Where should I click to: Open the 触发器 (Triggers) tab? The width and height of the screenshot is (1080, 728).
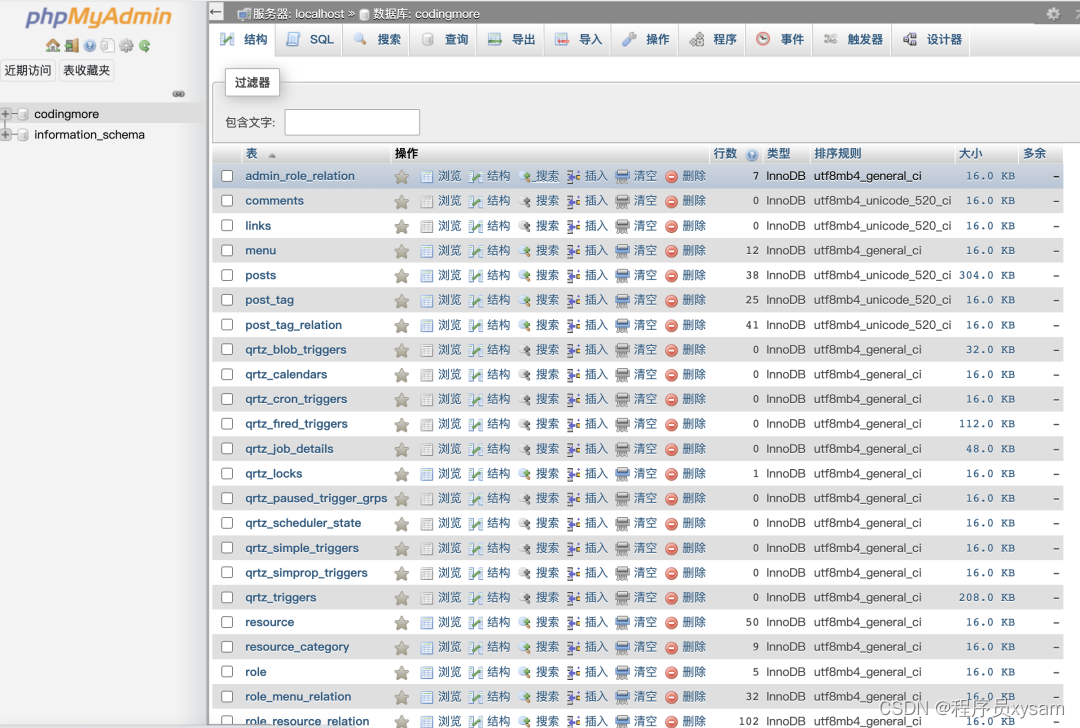[x=853, y=40]
